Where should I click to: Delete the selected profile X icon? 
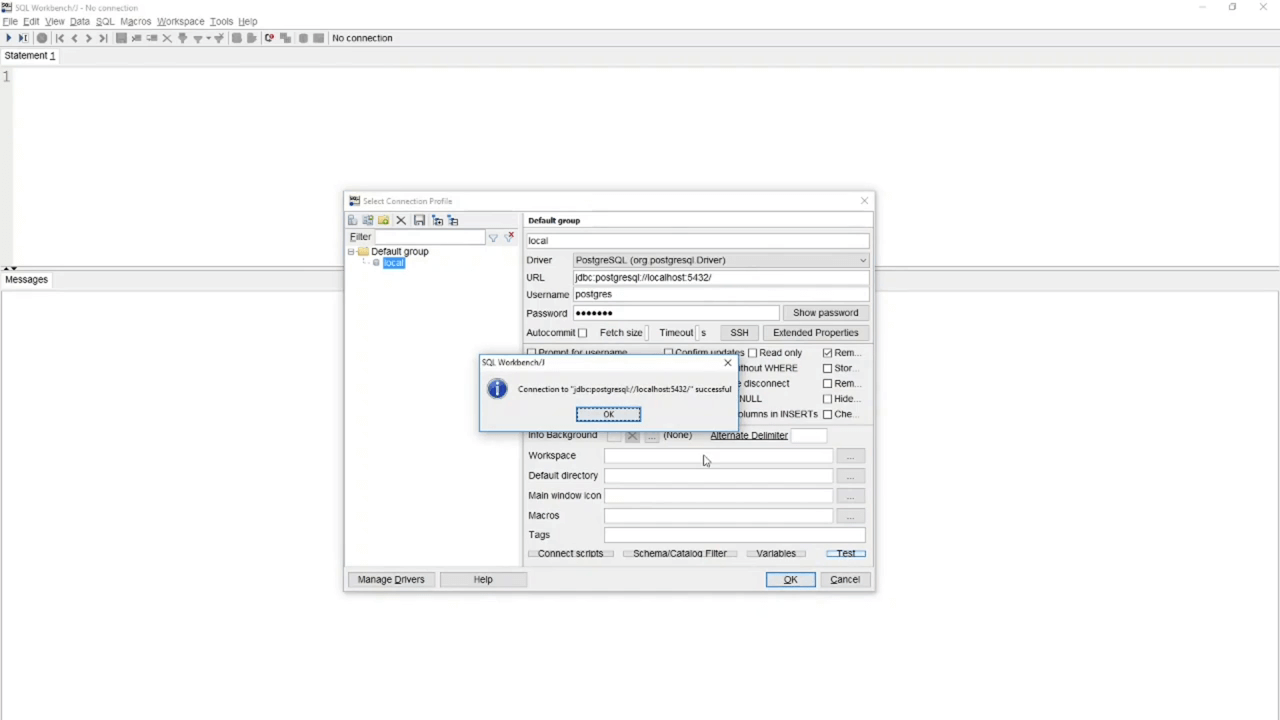pyautogui.click(x=401, y=220)
